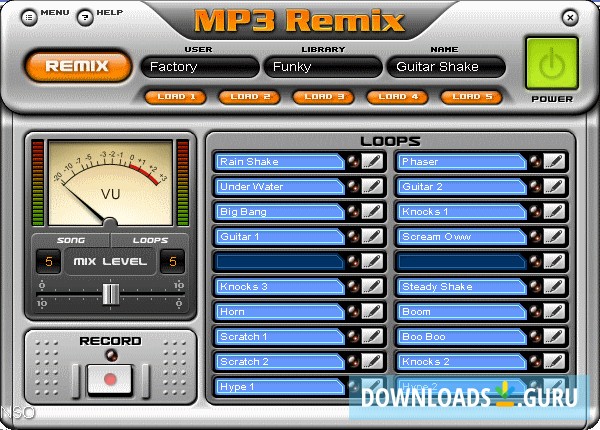Close MP3 Remix with the X button
This screenshot has height=430, width=600.
pos(570,18)
